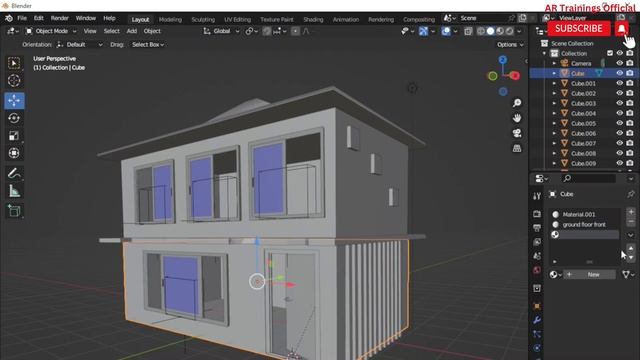
Task: Select the Rotate tool in left toolbar
Action: (14, 118)
